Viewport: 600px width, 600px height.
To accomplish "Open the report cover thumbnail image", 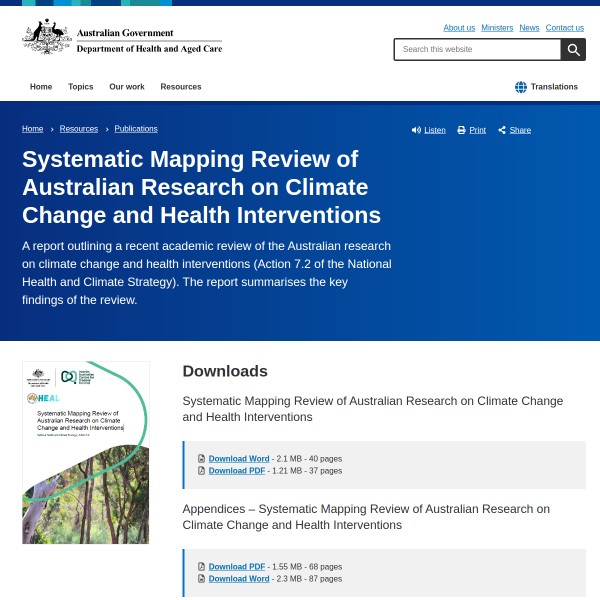I will tap(86, 452).
